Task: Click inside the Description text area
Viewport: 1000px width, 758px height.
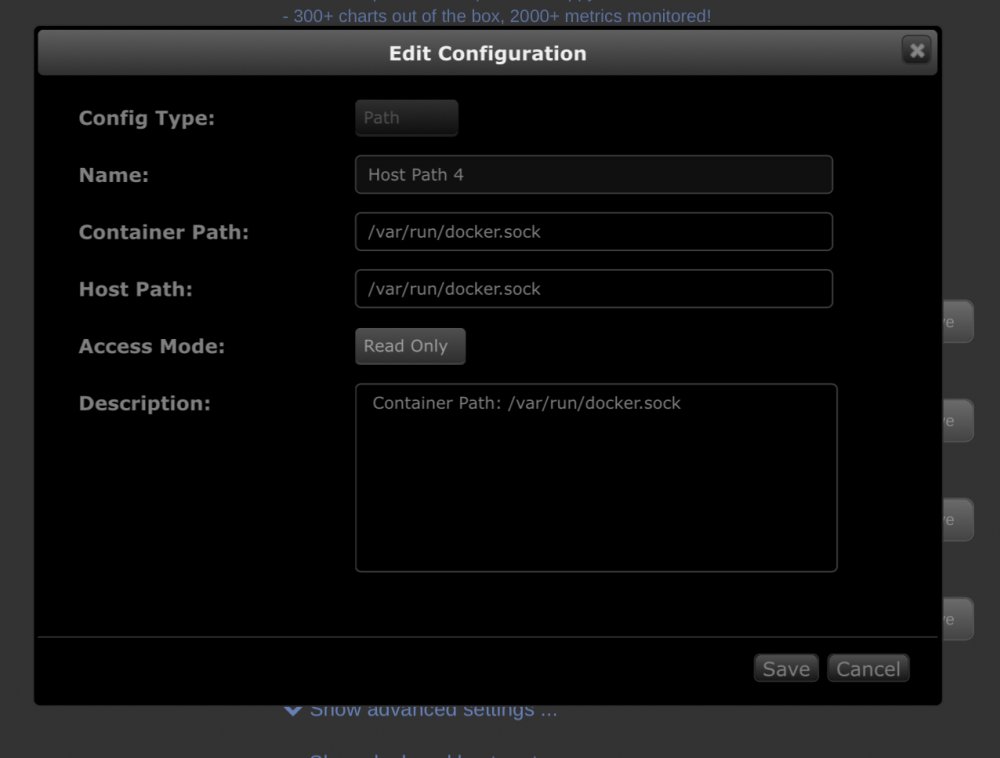Action: pos(596,477)
